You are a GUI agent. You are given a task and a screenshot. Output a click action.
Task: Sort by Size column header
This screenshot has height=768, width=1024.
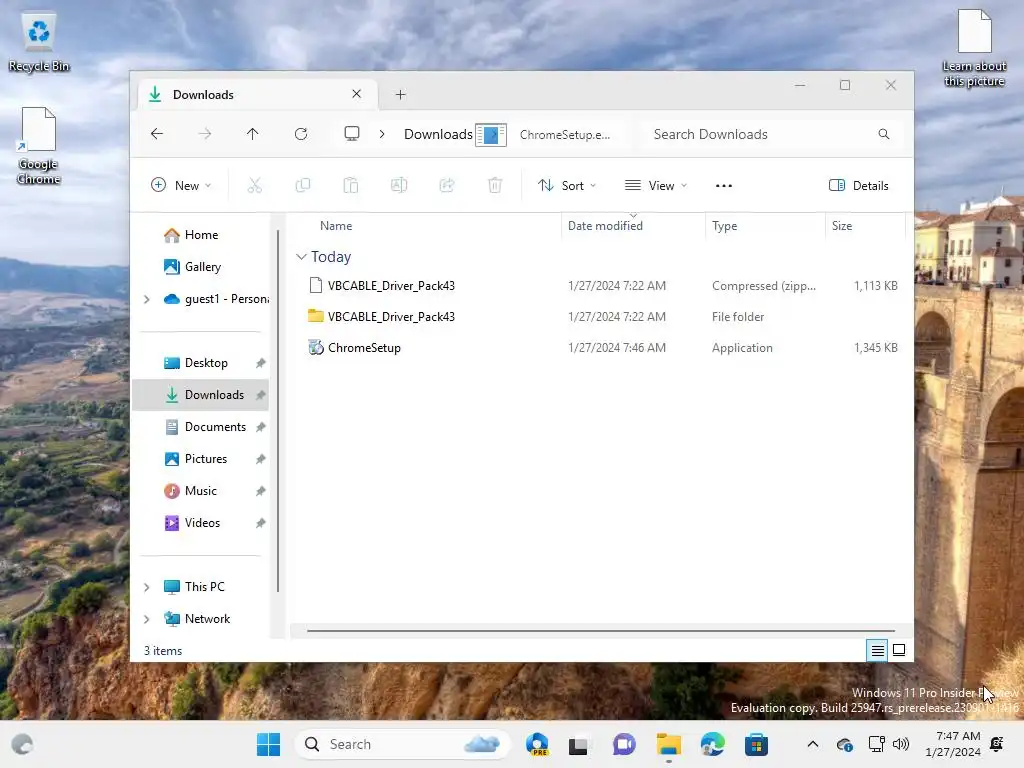pyautogui.click(x=842, y=226)
